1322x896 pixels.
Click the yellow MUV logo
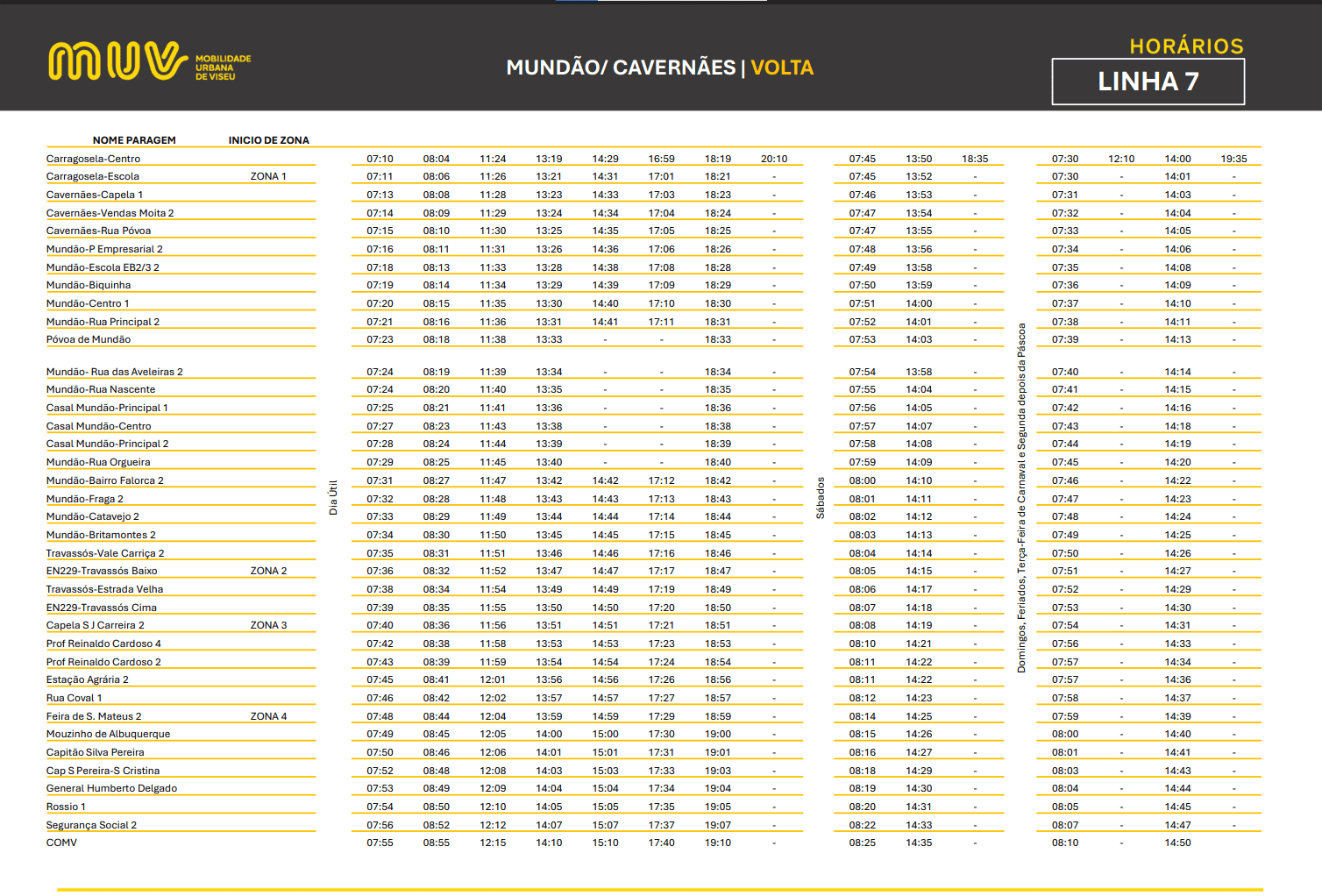(117, 61)
